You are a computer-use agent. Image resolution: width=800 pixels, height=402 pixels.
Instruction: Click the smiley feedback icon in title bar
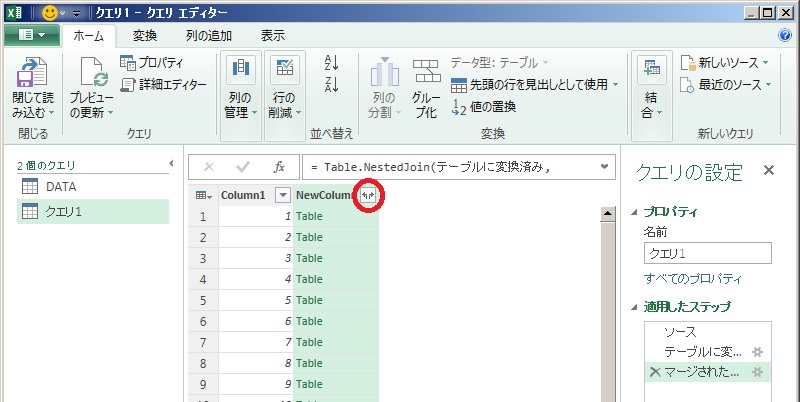coord(49,13)
